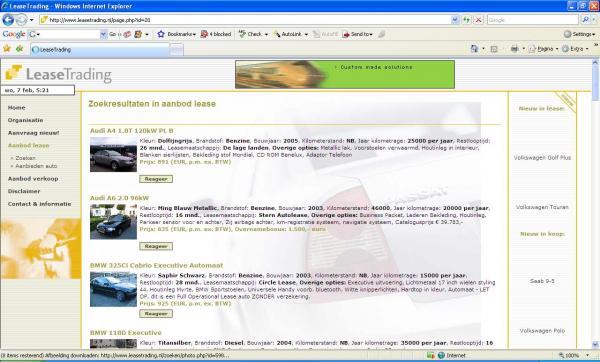
Task: Click the Bookmarks star icon
Action: pos(161,34)
